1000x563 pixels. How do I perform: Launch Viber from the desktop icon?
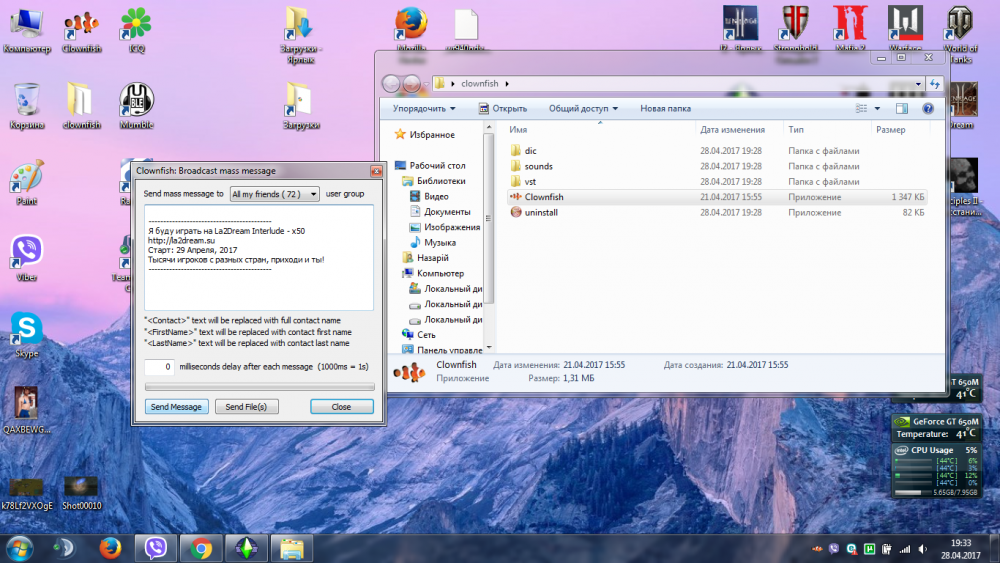pyautogui.click(x=26, y=253)
